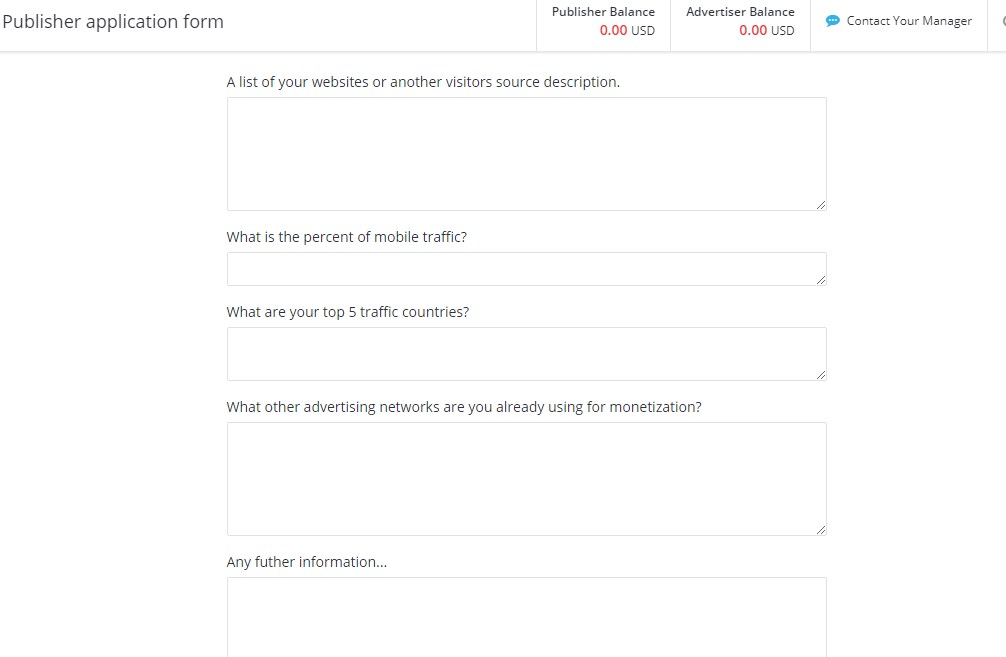Focus the other advertising networks text area
This screenshot has height=657, width=1006.
pyautogui.click(x=527, y=479)
